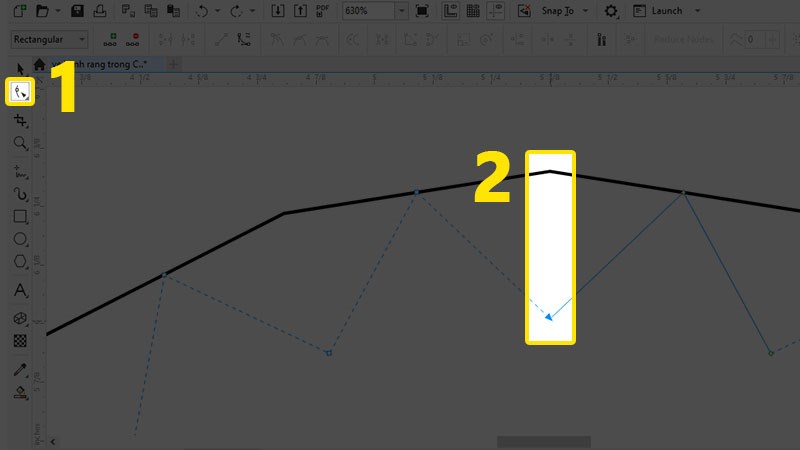Select the Pick tool arrow
Viewport: 800px width, 450px height.
20,69
